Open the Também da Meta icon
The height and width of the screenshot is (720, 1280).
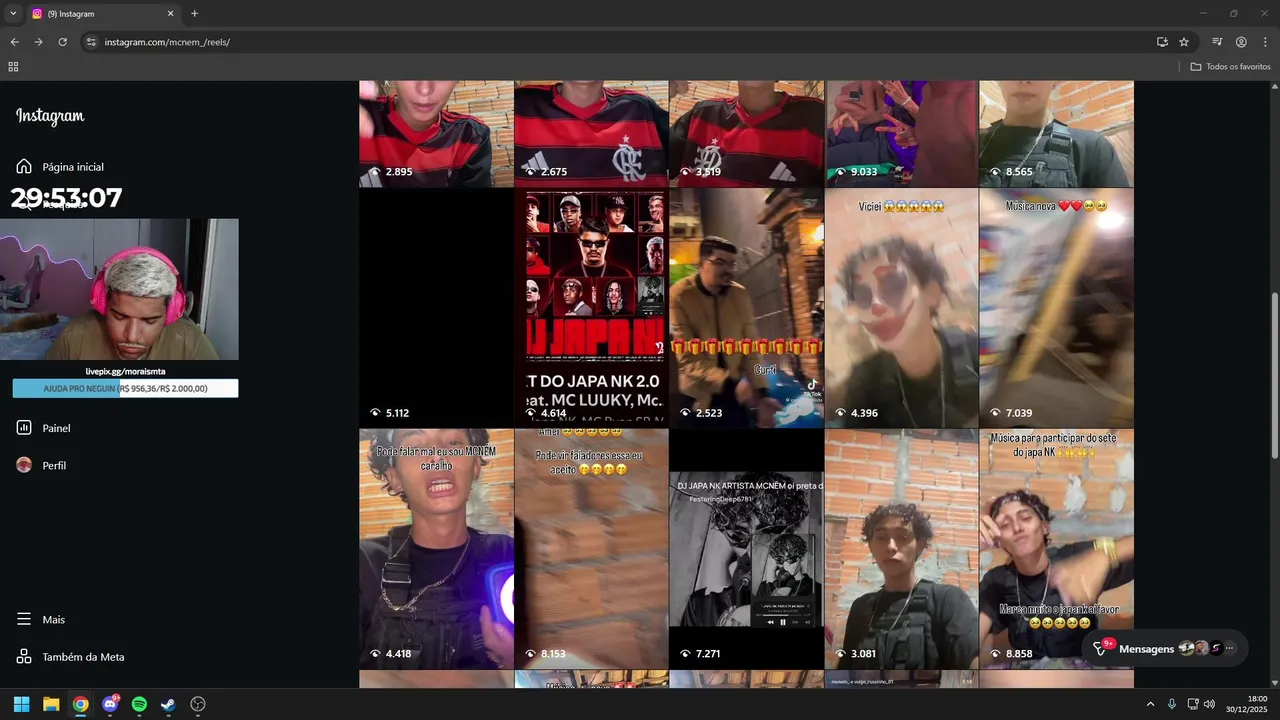tap(24, 657)
